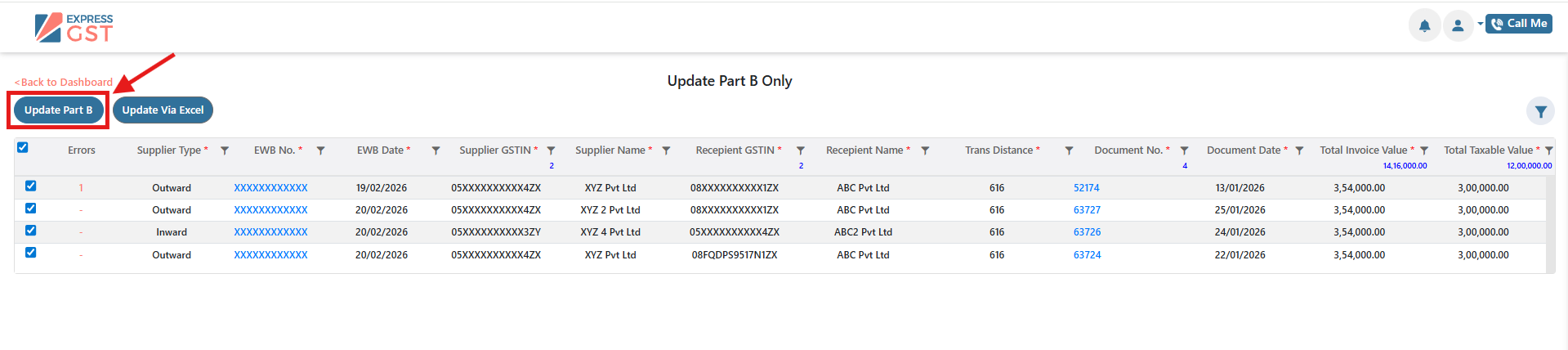Screen dimensions: 1568x350
Task: Click the notification bell icon
Action: coord(1424,25)
